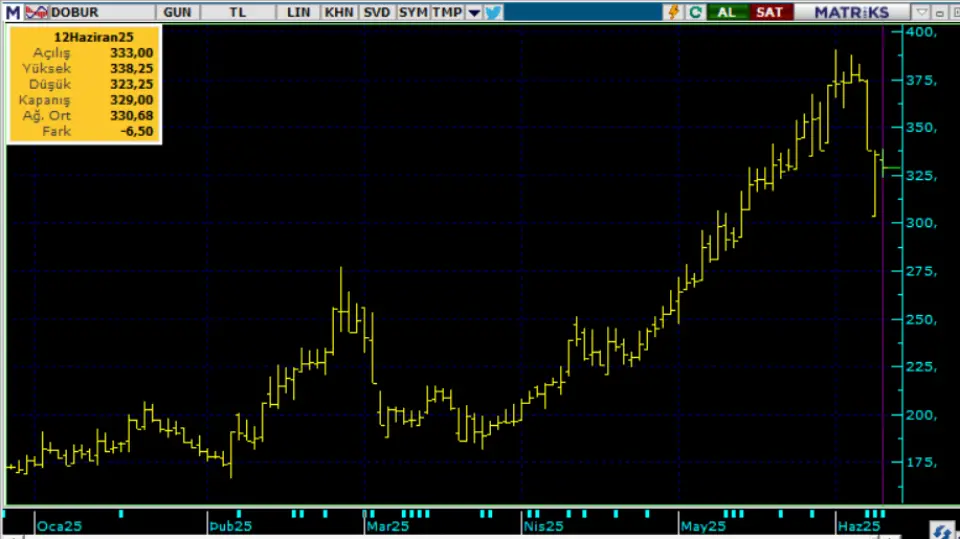This screenshot has height=539, width=960.
Task: Click the green C refresh icon
Action: [x=694, y=12]
